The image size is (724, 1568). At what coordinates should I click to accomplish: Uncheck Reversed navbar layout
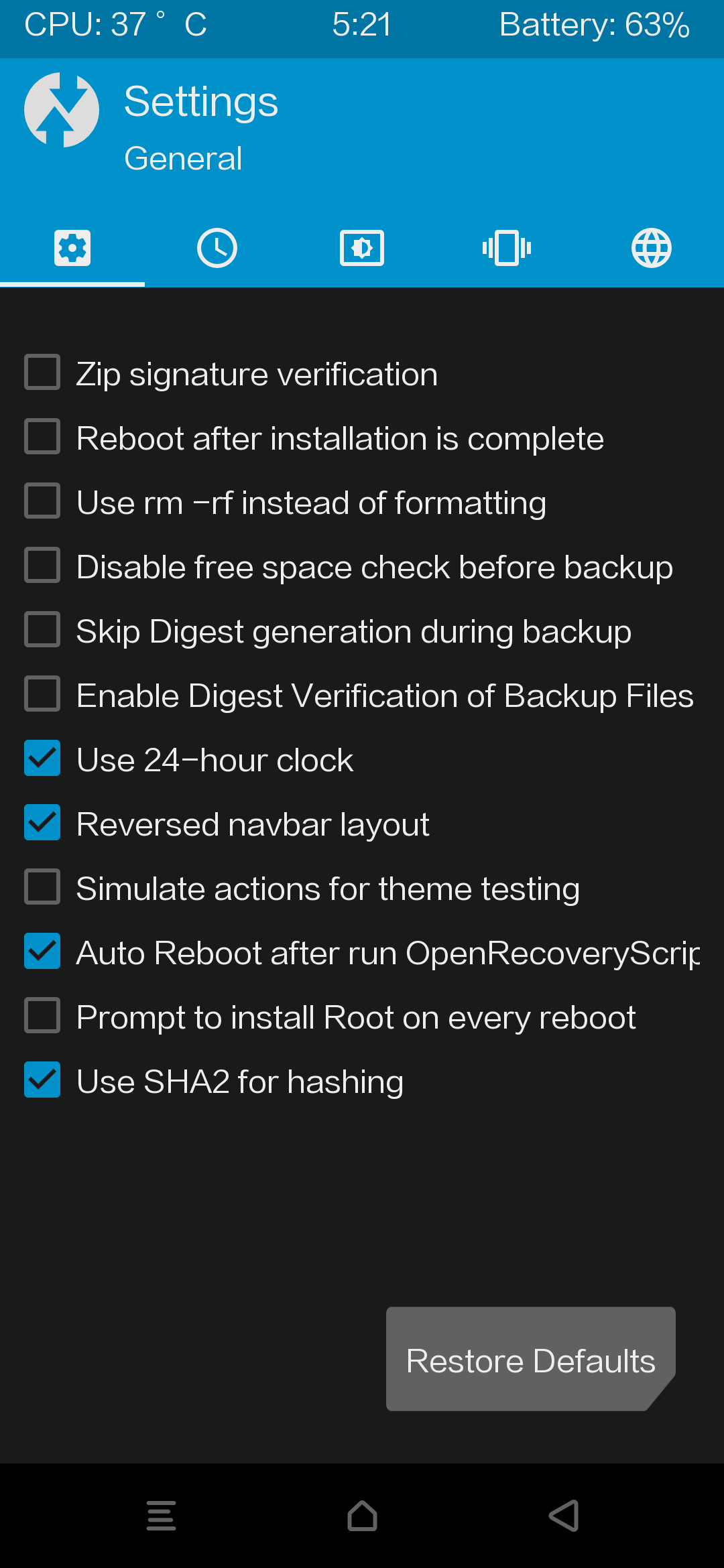click(42, 823)
